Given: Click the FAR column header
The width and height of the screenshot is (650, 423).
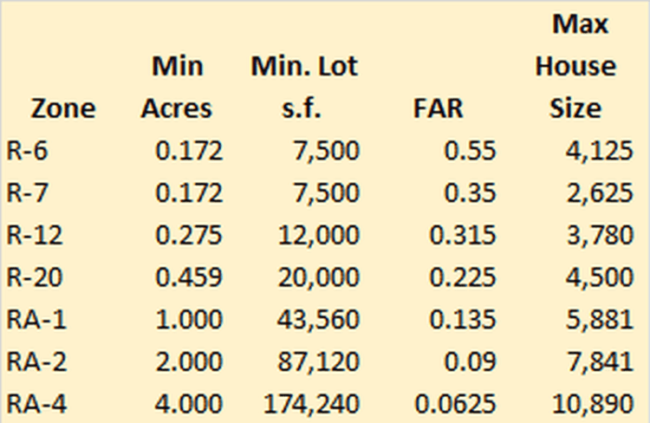Looking at the screenshot, I should (x=438, y=109).
